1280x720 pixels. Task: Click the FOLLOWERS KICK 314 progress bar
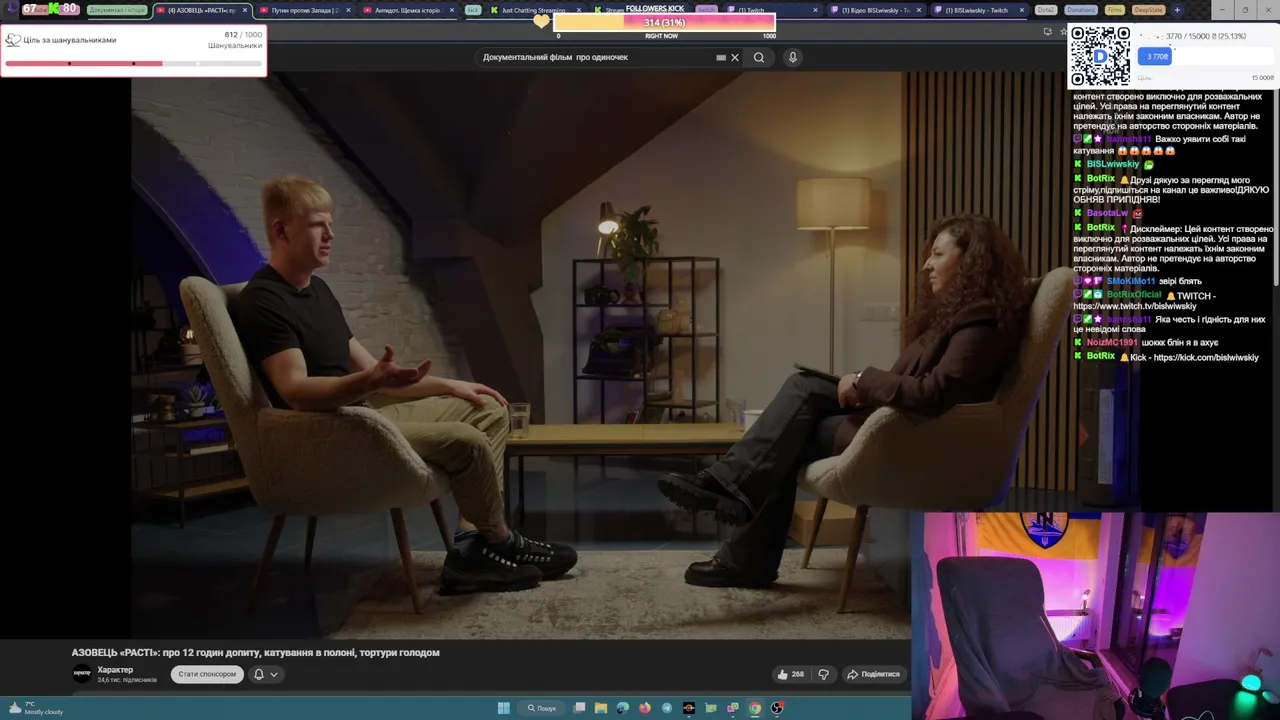pyautogui.click(x=664, y=22)
